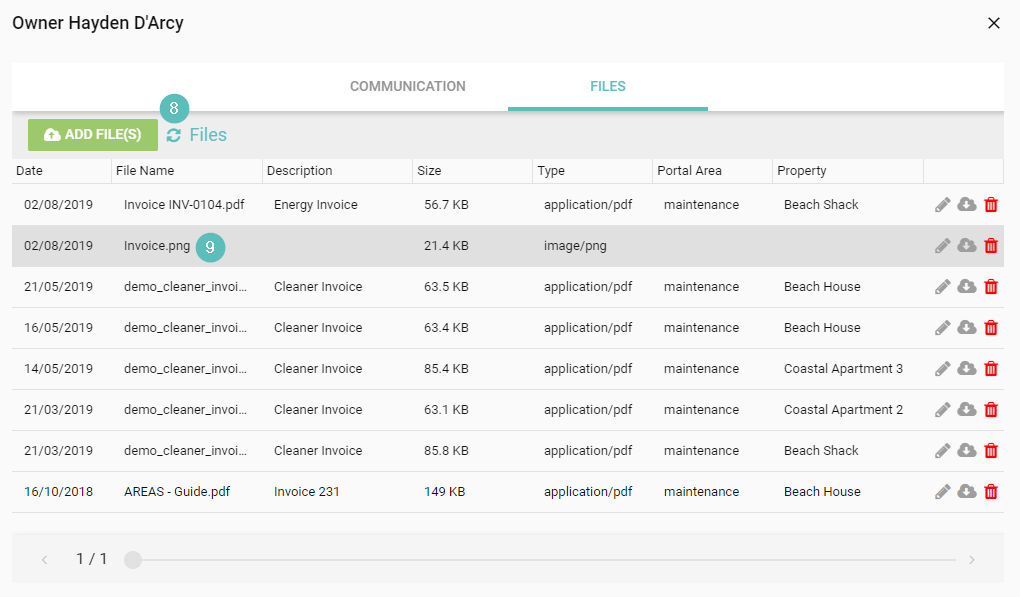1020x597 pixels.
Task: Delete the 14/05/2019 cleaner invoice
Action: point(991,369)
